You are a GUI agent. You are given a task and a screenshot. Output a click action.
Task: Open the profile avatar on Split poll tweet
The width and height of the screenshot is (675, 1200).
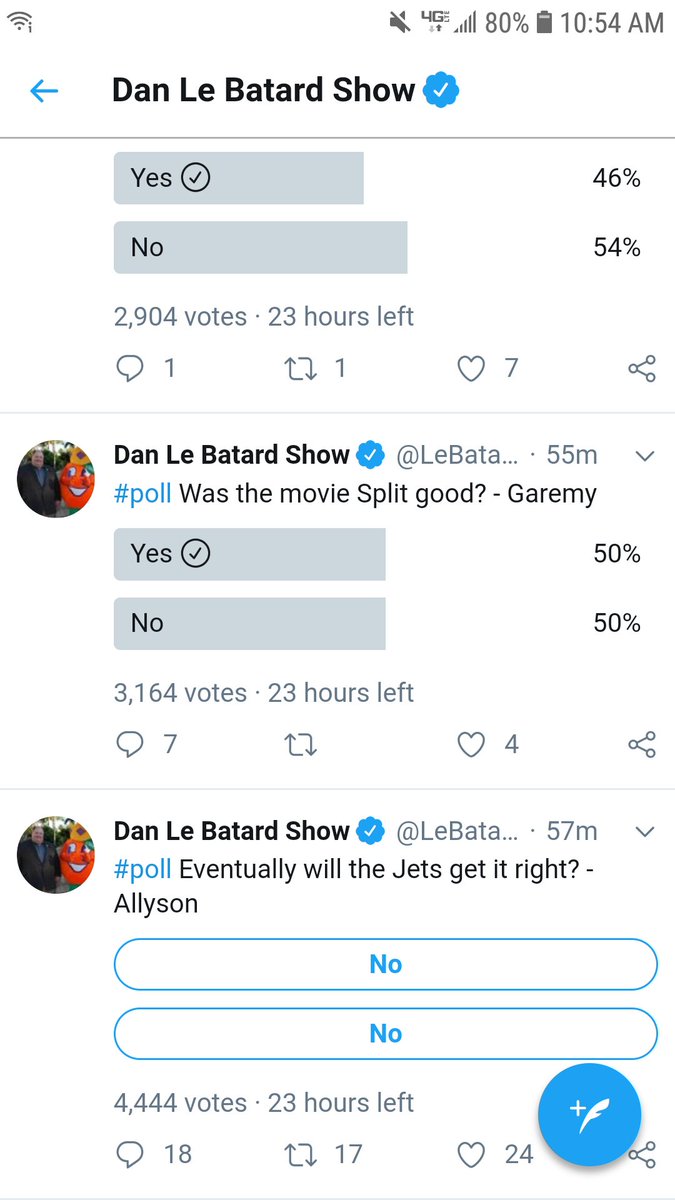point(56,479)
